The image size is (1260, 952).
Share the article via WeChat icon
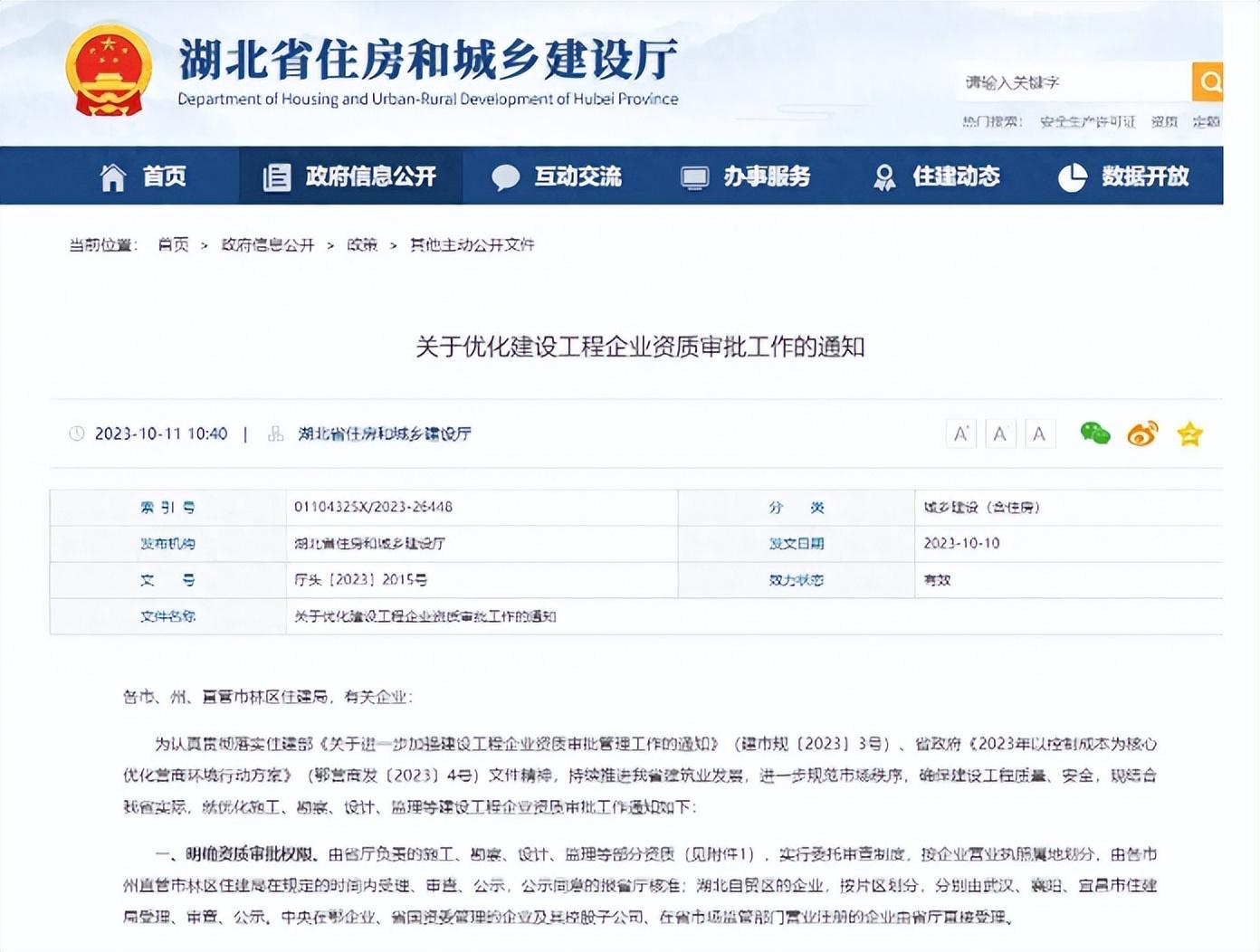[x=1094, y=433]
